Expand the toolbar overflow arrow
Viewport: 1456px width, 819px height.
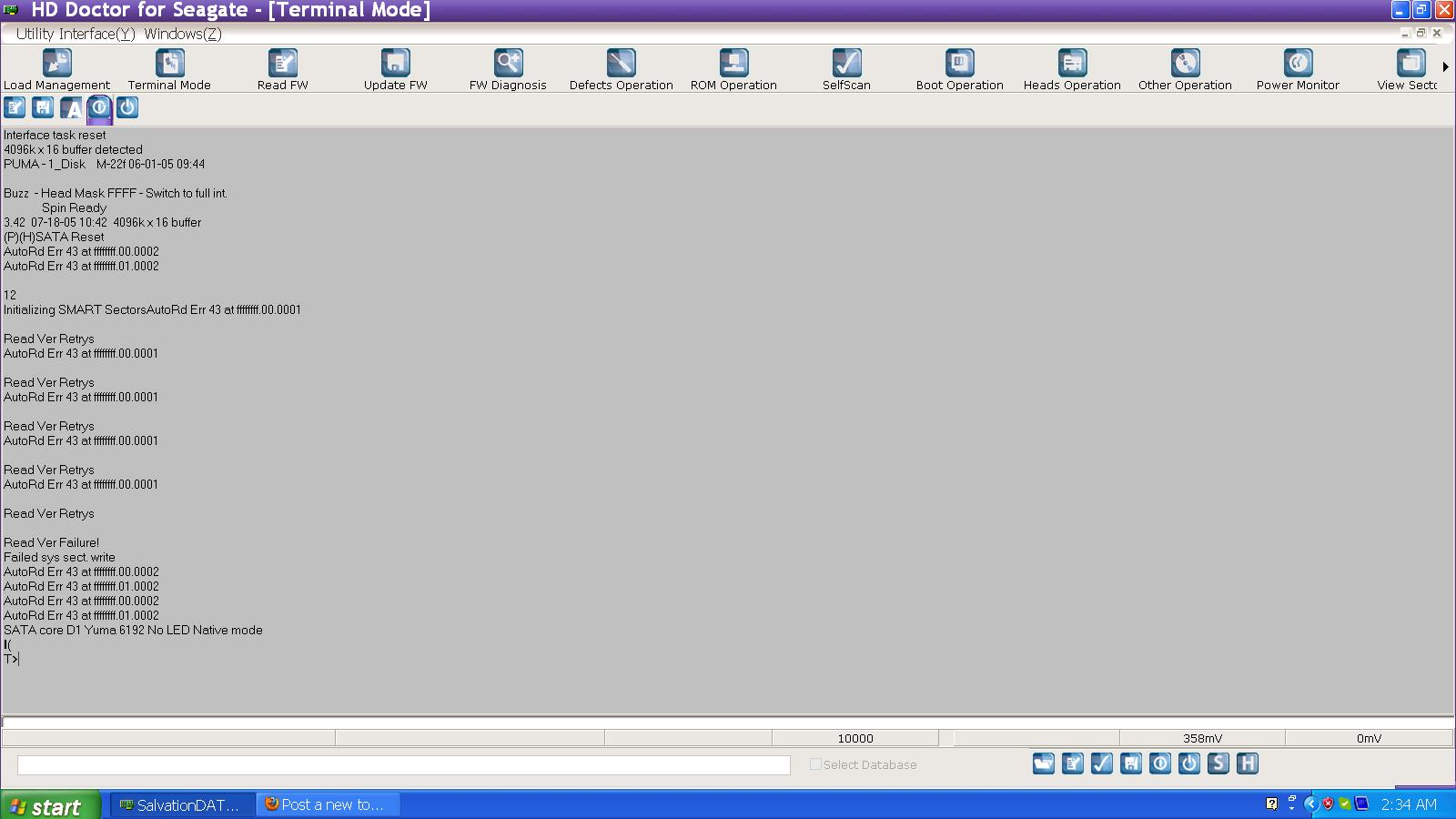tap(1445, 66)
